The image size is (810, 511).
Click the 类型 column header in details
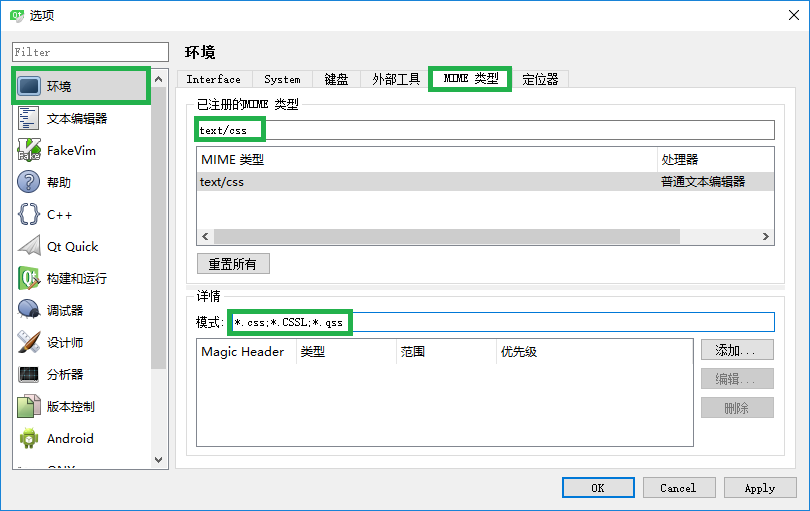click(x=346, y=352)
